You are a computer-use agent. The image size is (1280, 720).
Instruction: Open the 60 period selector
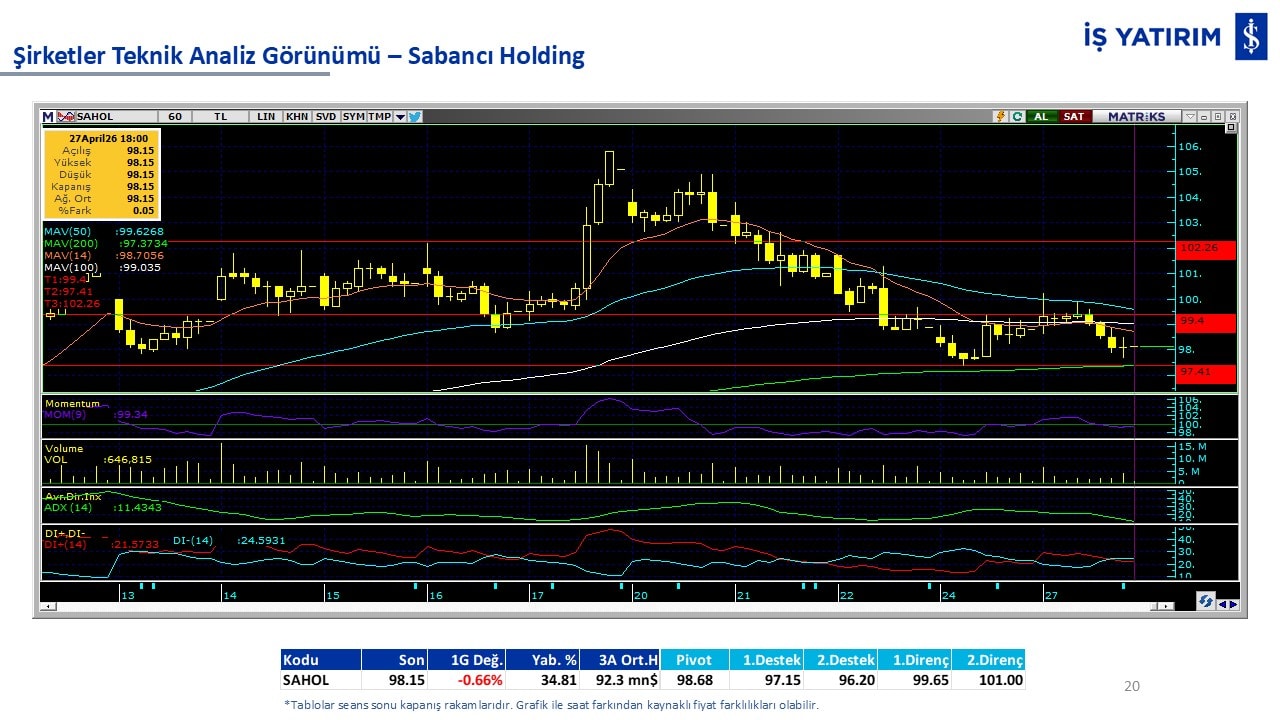(175, 116)
